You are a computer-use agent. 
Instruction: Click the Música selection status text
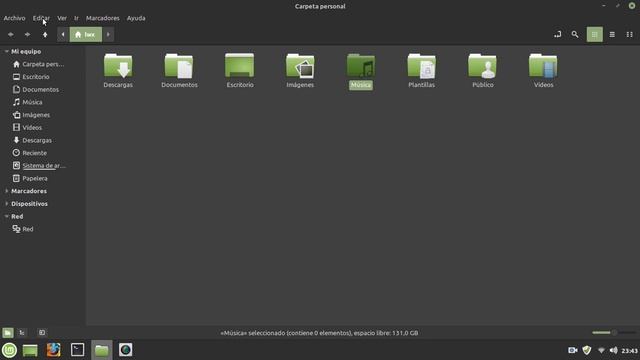319,333
